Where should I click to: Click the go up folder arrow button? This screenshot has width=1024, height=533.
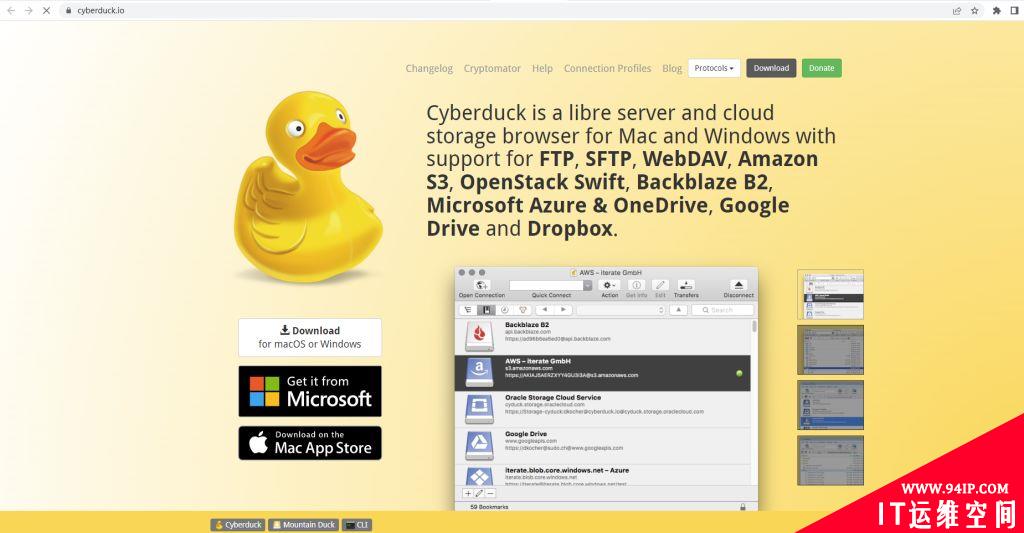(679, 310)
